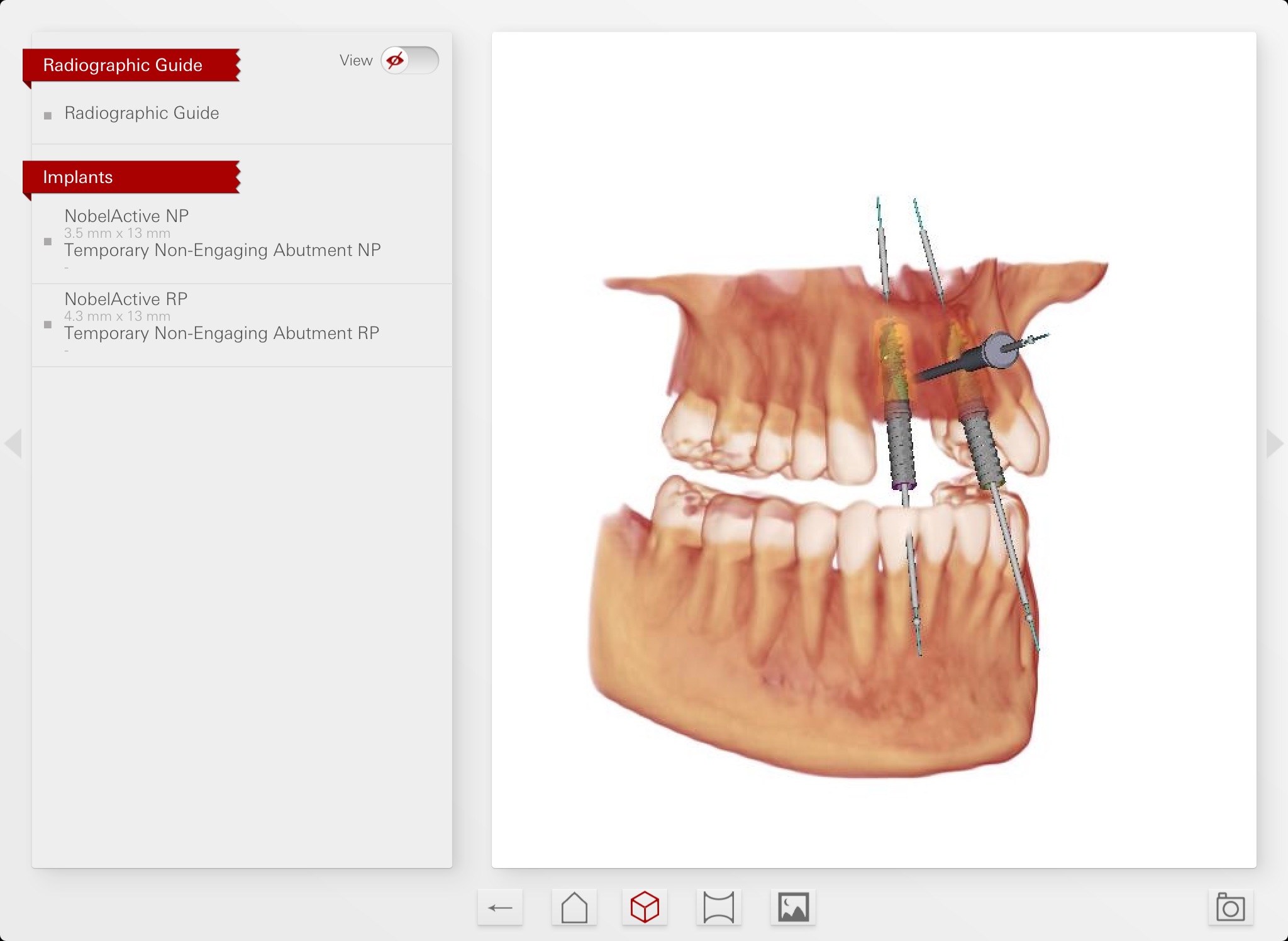Select the NobelActive RP implant entry
1288x941 pixels.
pyautogui.click(x=241, y=325)
